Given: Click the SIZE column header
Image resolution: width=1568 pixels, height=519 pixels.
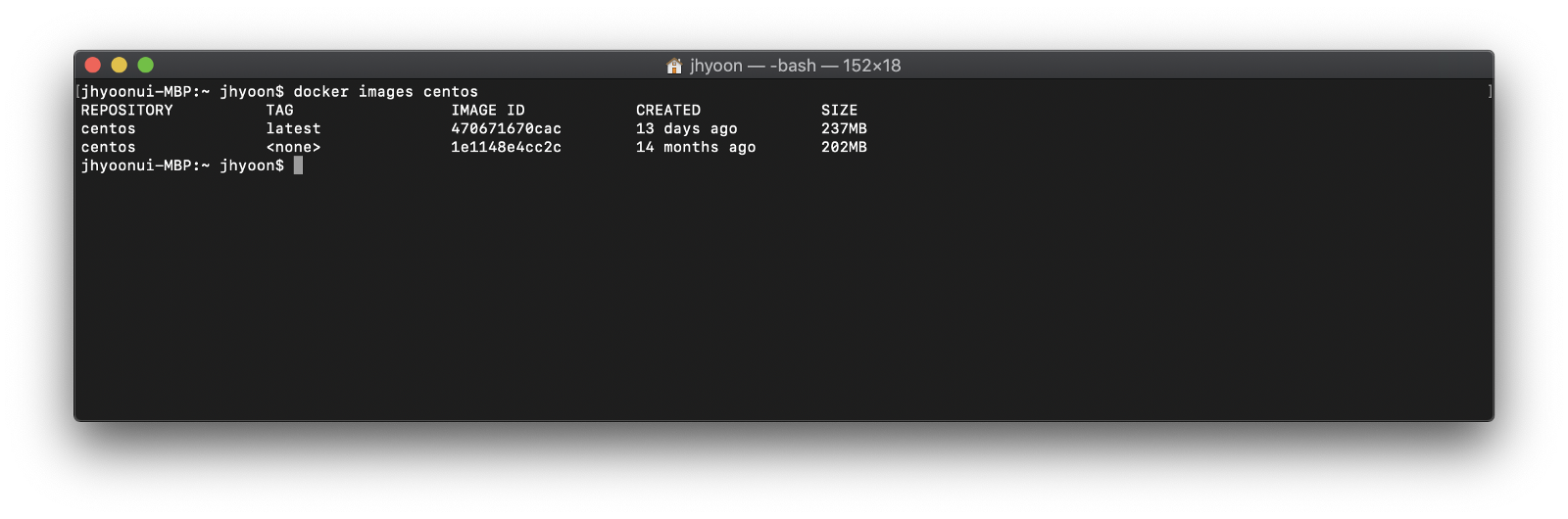Looking at the screenshot, I should [840, 110].
